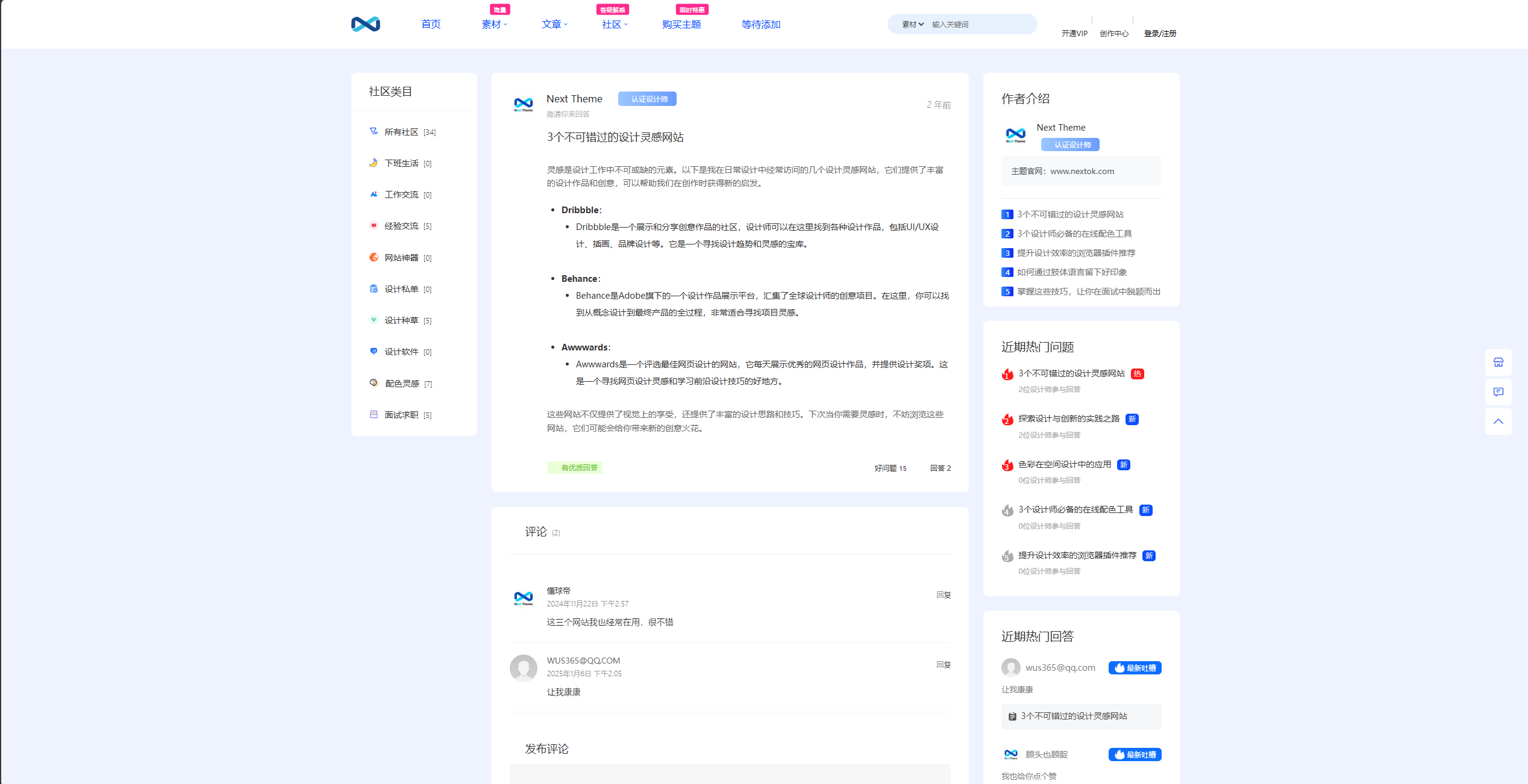Image resolution: width=1528 pixels, height=784 pixels.
Task: Expand the 素材 navigation dropdown
Action: 494,24
